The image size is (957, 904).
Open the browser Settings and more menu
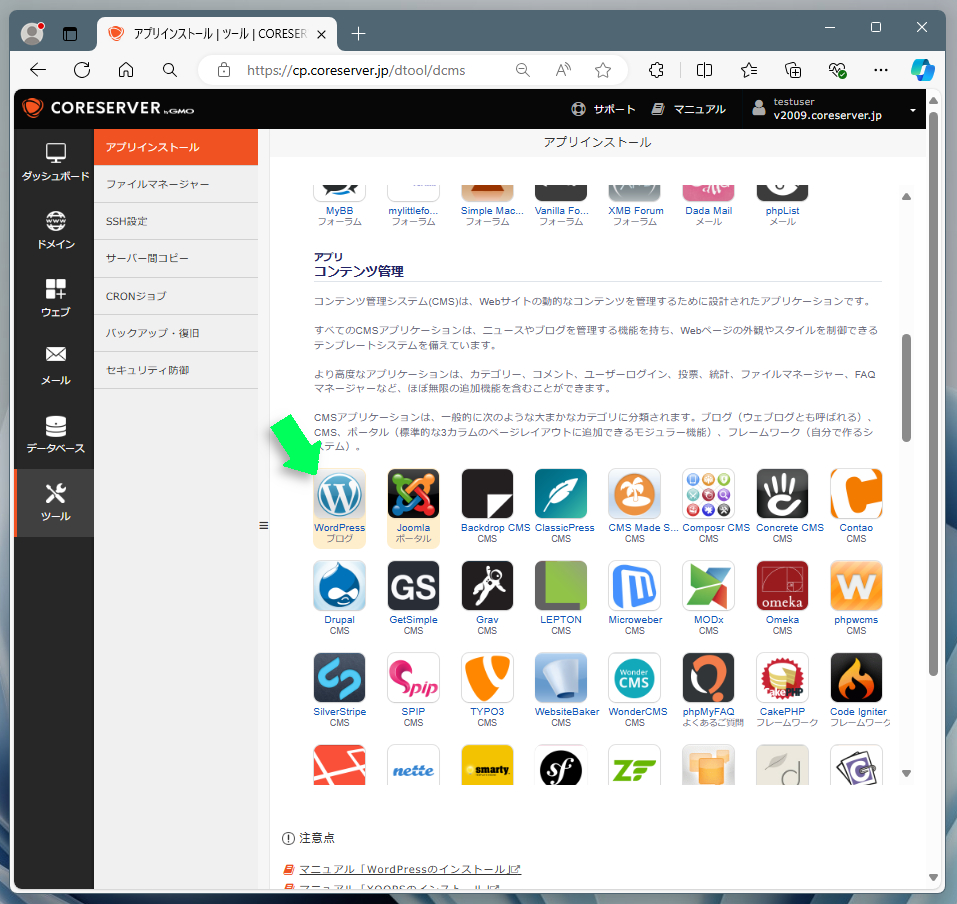[x=881, y=70]
